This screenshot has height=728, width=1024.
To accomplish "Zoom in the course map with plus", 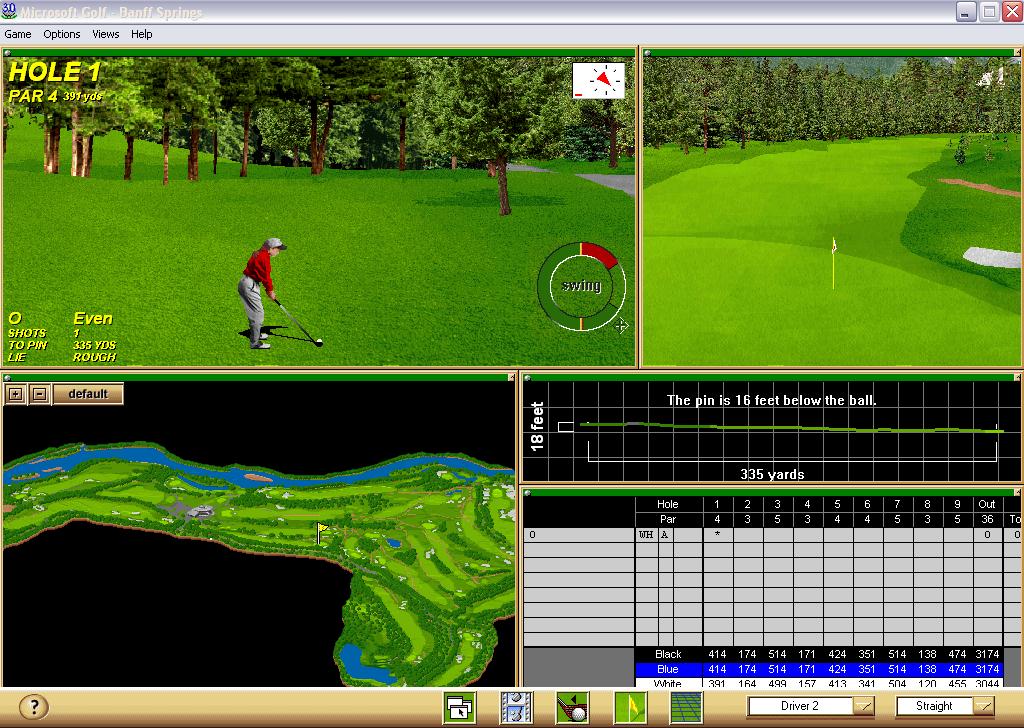I will pos(16,394).
